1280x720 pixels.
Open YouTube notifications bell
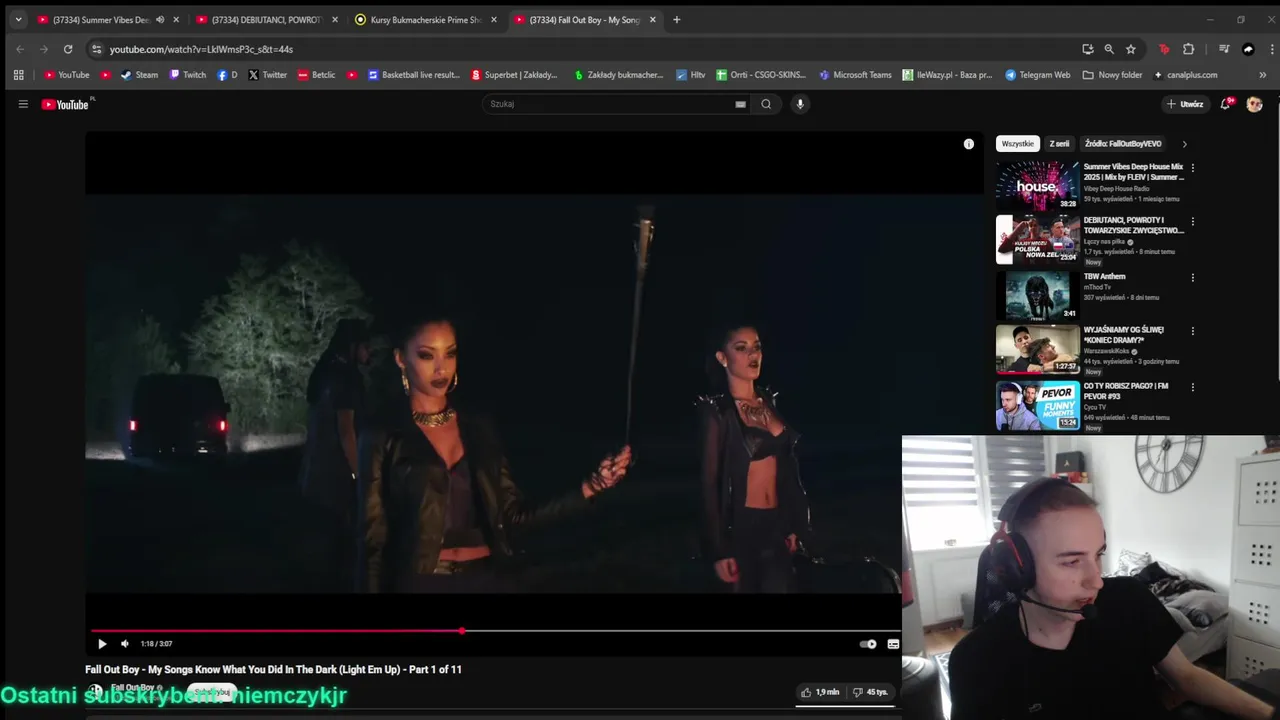tap(1226, 104)
